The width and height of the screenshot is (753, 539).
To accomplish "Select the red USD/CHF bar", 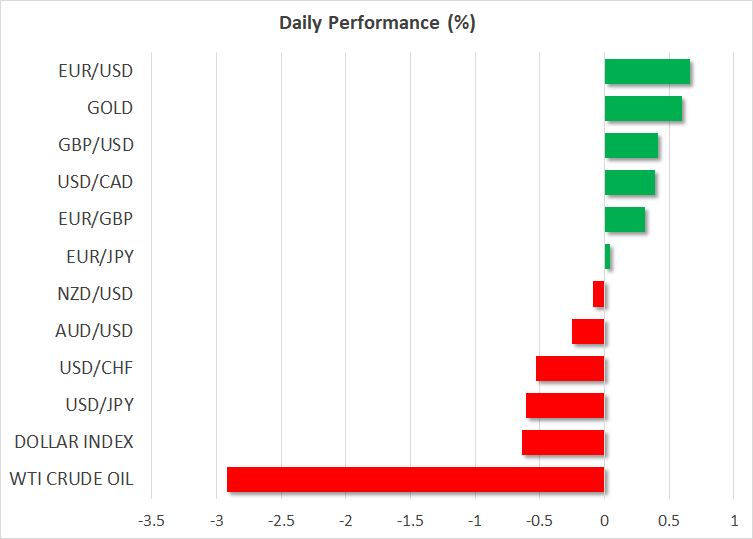I will tap(570, 368).
